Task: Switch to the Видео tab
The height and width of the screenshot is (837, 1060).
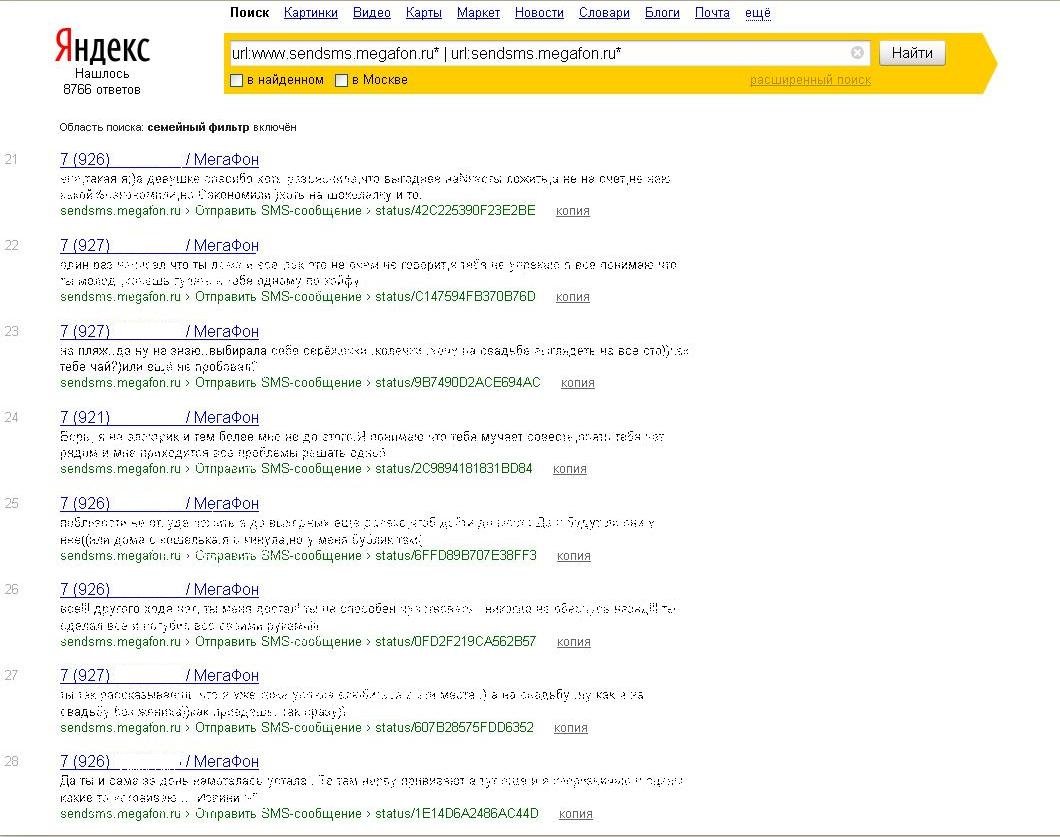Action: (x=372, y=13)
